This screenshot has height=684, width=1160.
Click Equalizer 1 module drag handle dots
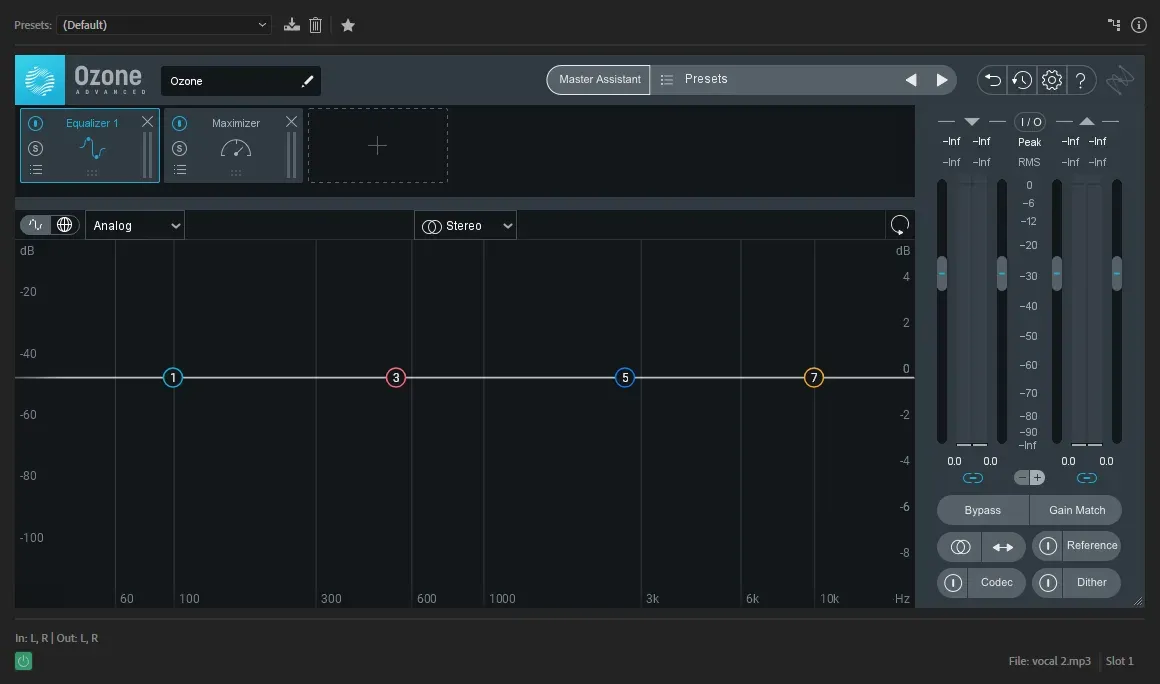pyautogui.click(x=92, y=173)
